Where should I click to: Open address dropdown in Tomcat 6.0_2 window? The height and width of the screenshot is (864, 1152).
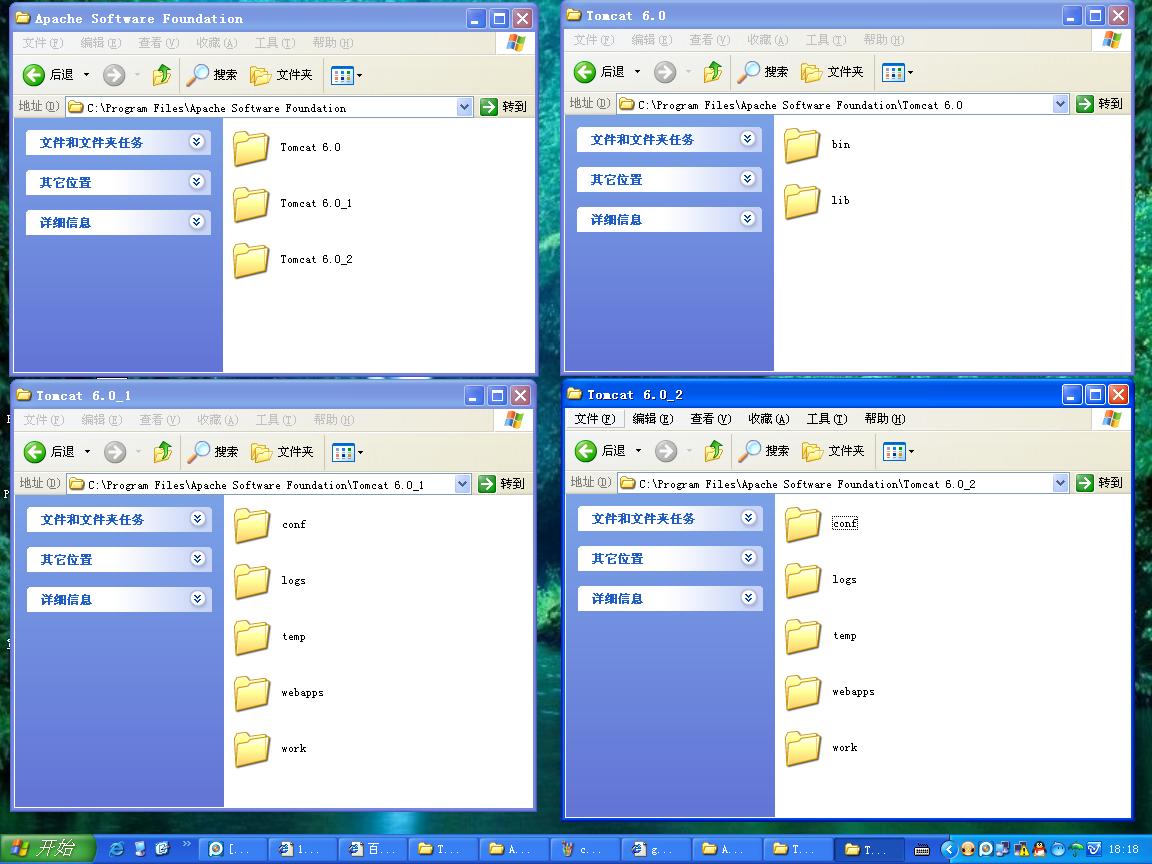pos(1060,483)
